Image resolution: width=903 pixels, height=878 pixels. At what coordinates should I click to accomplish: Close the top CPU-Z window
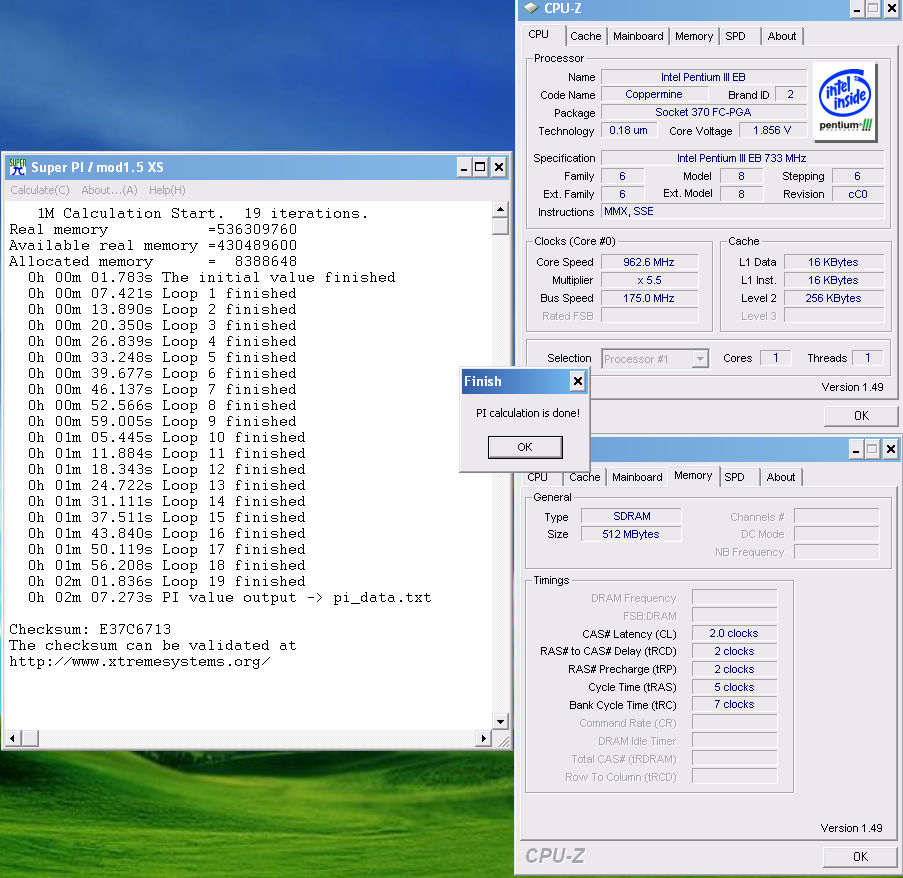tap(891, 9)
